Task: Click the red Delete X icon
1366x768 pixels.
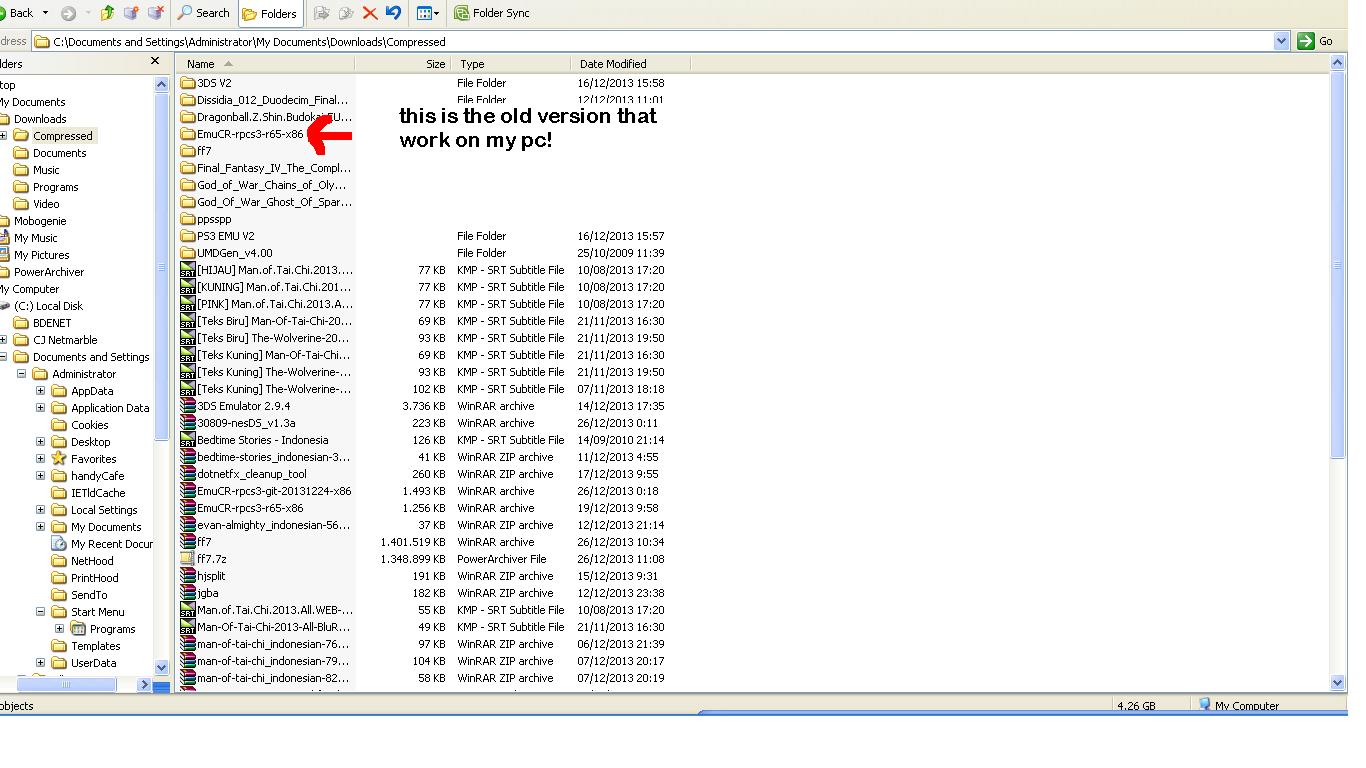Action: (370, 13)
